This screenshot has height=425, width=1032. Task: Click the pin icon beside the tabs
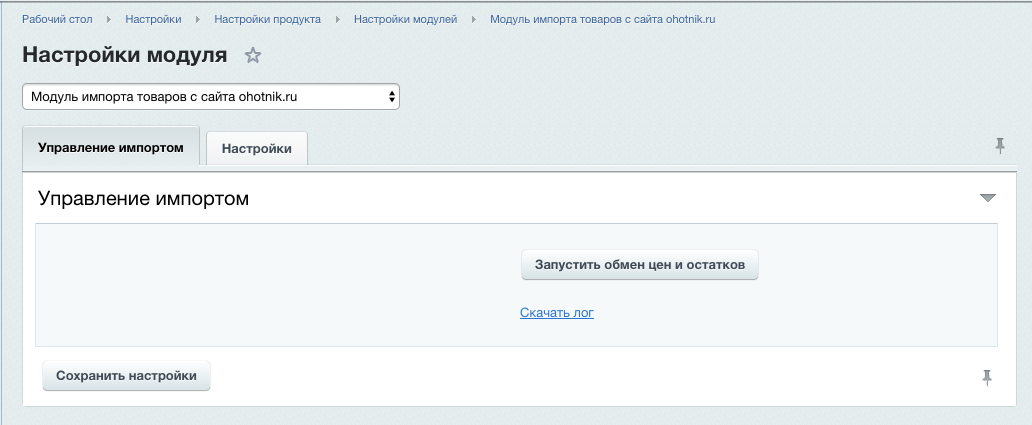pos(999,146)
